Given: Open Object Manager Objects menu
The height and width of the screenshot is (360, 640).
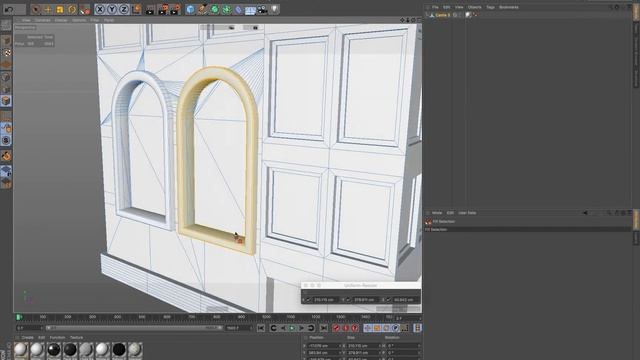Looking at the screenshot, I should pyautogui.click(x=474, y=7).
